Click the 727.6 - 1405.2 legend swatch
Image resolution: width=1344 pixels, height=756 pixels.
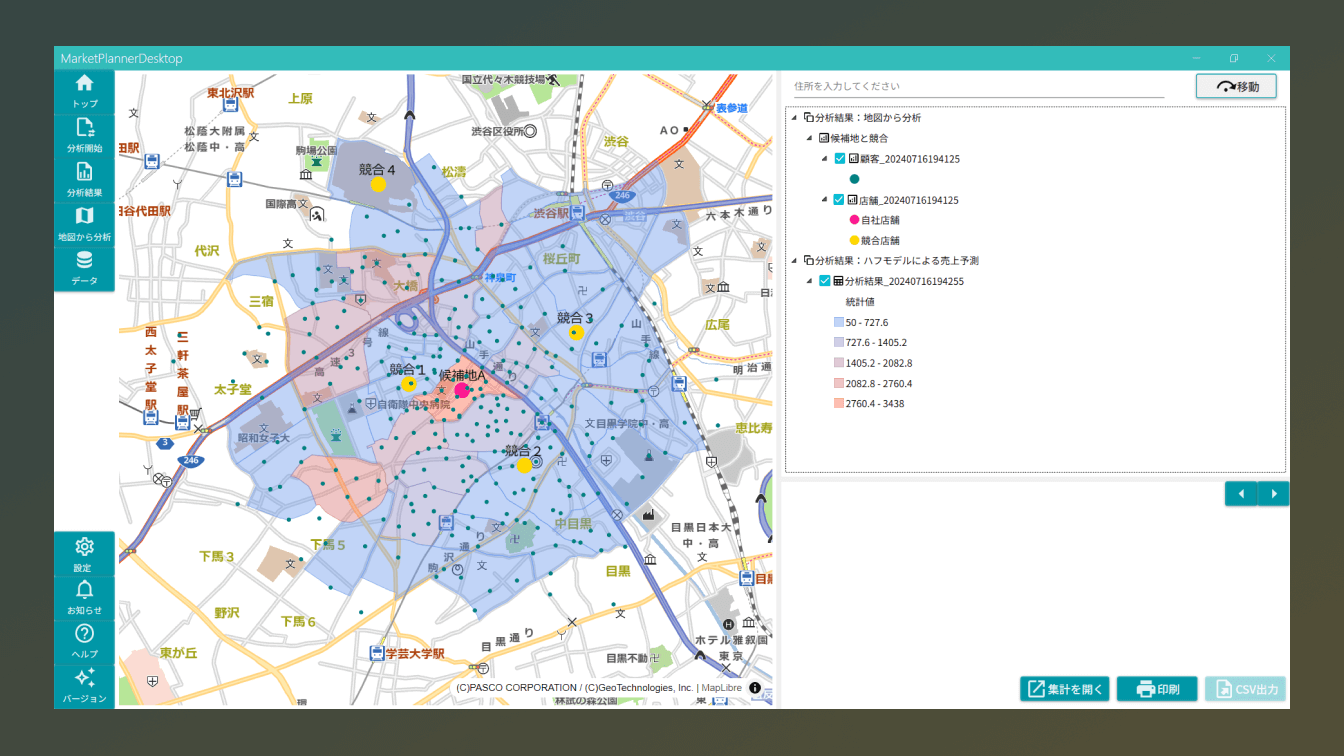(x=839, y=343)
